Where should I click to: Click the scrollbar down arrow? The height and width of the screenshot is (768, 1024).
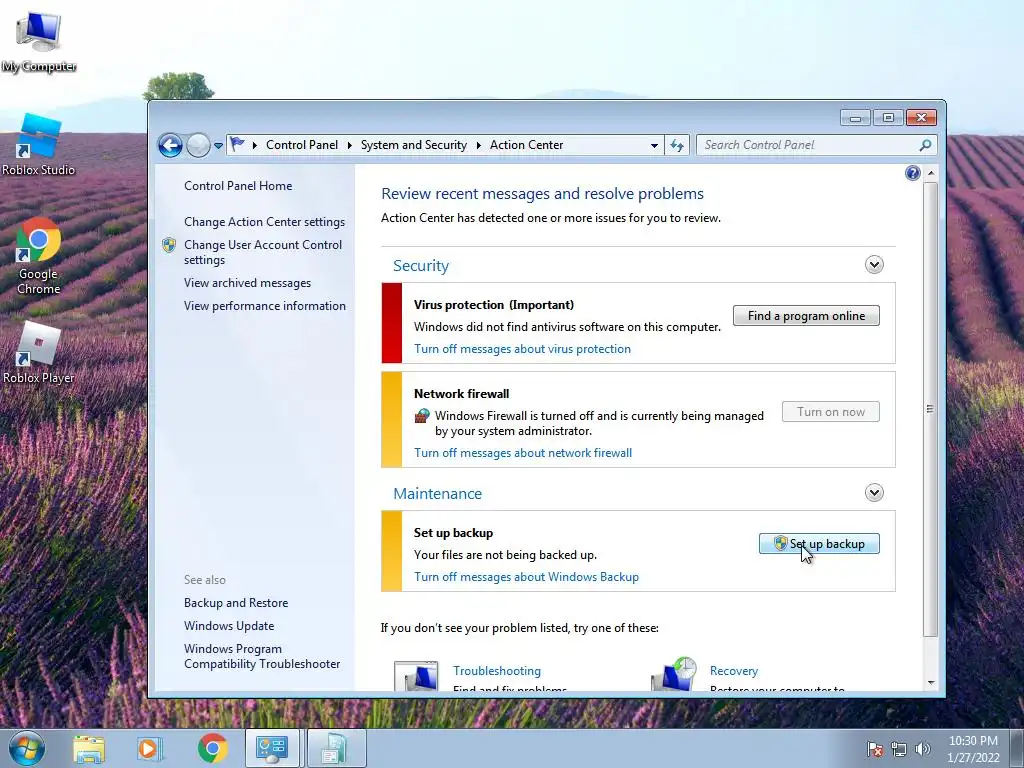coord(931,683)
